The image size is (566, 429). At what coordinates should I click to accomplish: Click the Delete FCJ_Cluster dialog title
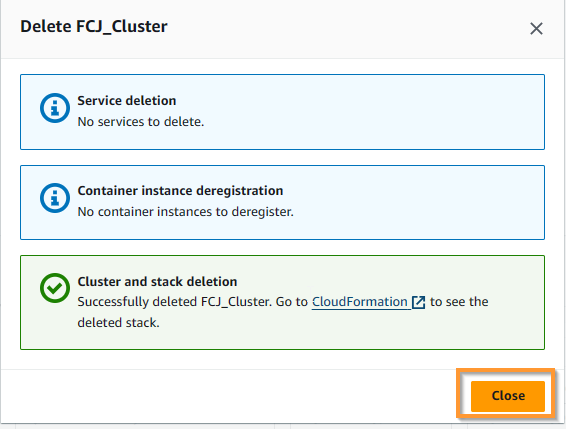click(x=94, y=27)
